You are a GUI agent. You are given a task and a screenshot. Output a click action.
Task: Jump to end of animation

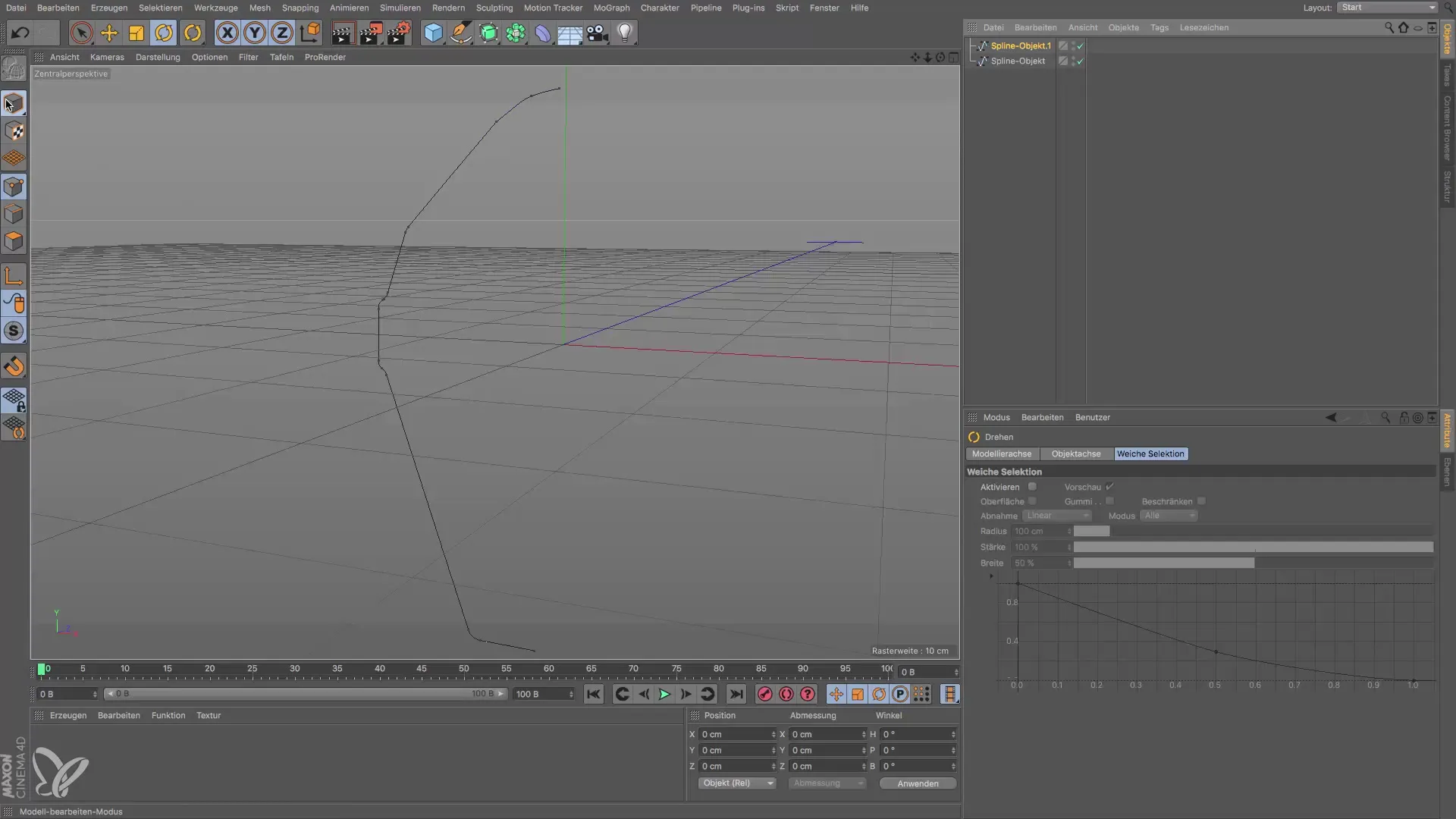[x=736, y=694]
